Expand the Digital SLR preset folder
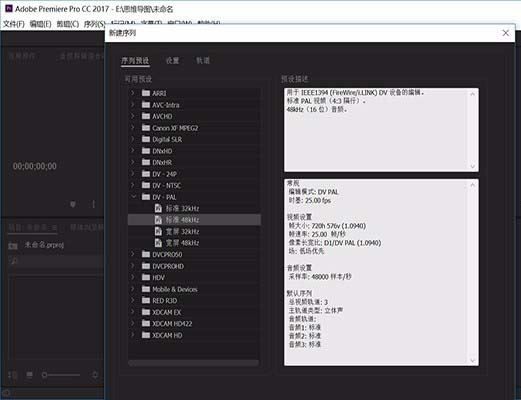Viewport: 521px width, 400px height. coord(133,139)
